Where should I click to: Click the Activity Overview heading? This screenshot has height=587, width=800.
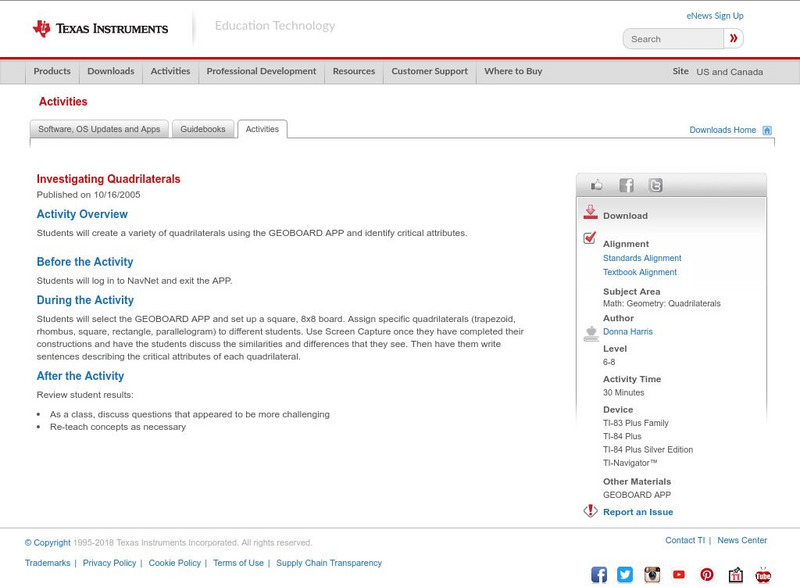pyautogui.click(x=82, y=214)
